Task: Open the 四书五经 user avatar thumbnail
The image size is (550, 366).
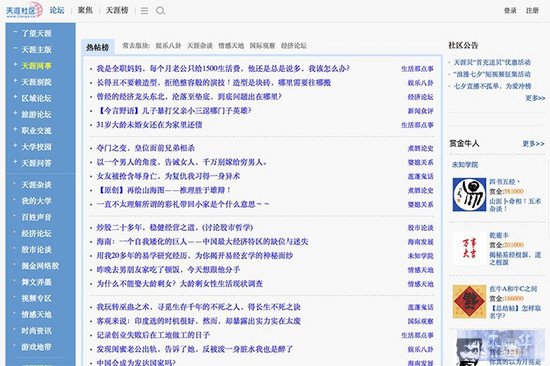Action: (x=469, y=194)
